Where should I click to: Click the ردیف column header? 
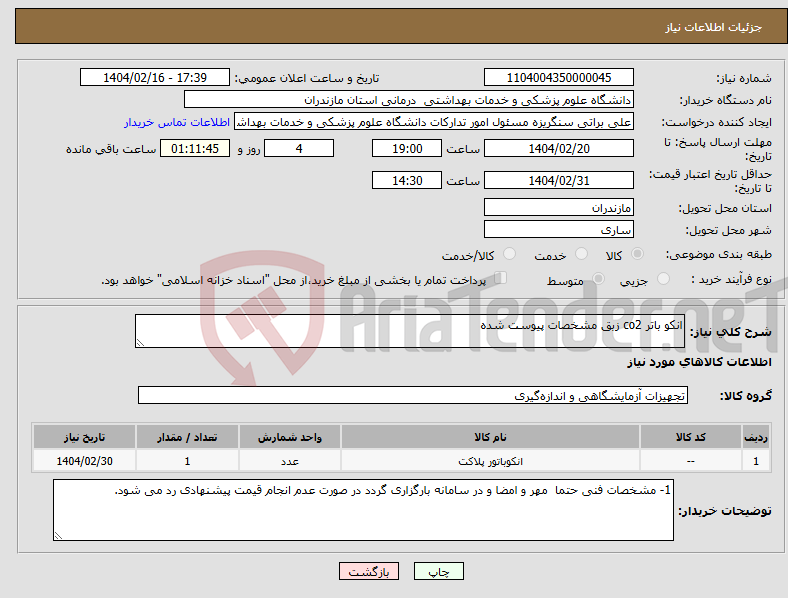coord(756,437)
